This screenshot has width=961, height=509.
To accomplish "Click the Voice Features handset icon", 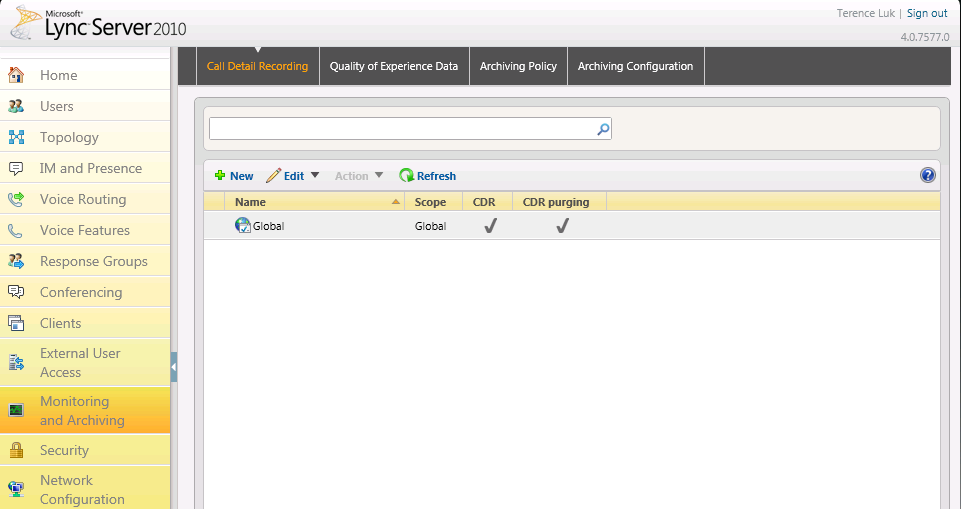I will point(16,230).
